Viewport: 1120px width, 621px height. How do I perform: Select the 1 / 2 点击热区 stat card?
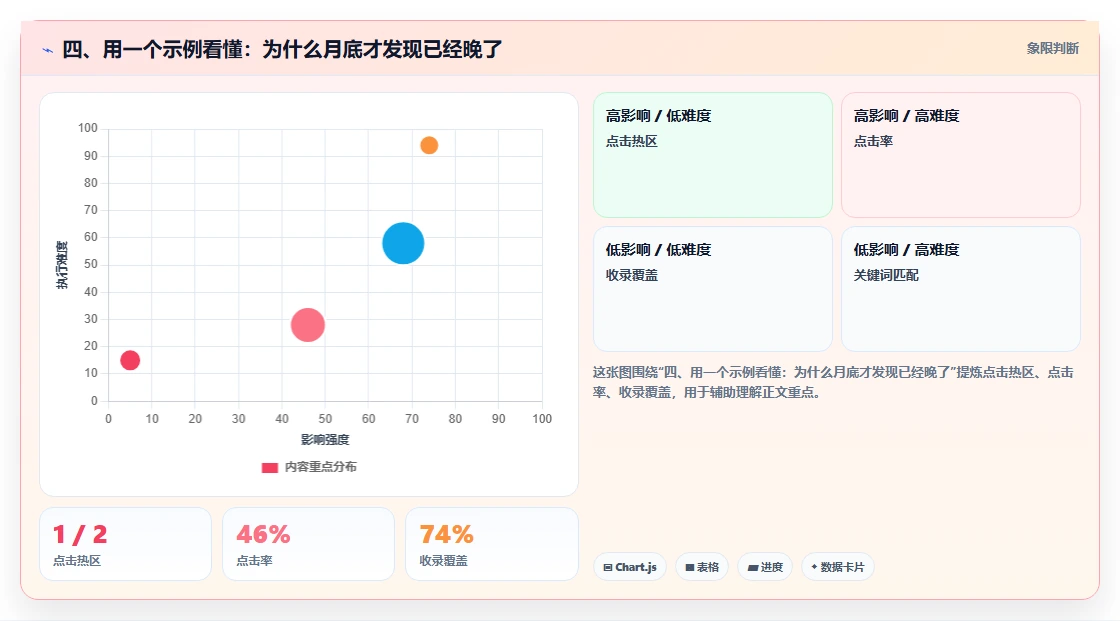(x=126, y=544)
